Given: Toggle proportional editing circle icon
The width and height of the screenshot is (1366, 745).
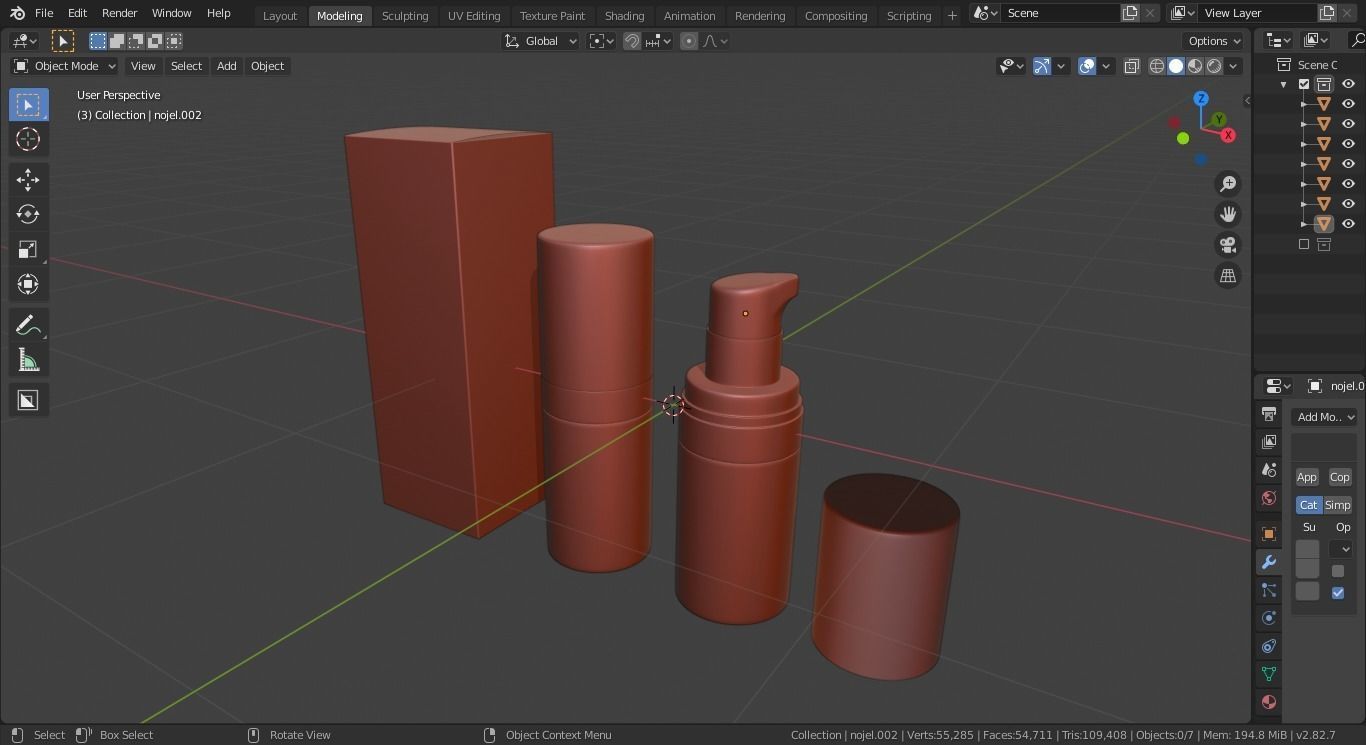Looking at the screenshot, I should 689,41.
